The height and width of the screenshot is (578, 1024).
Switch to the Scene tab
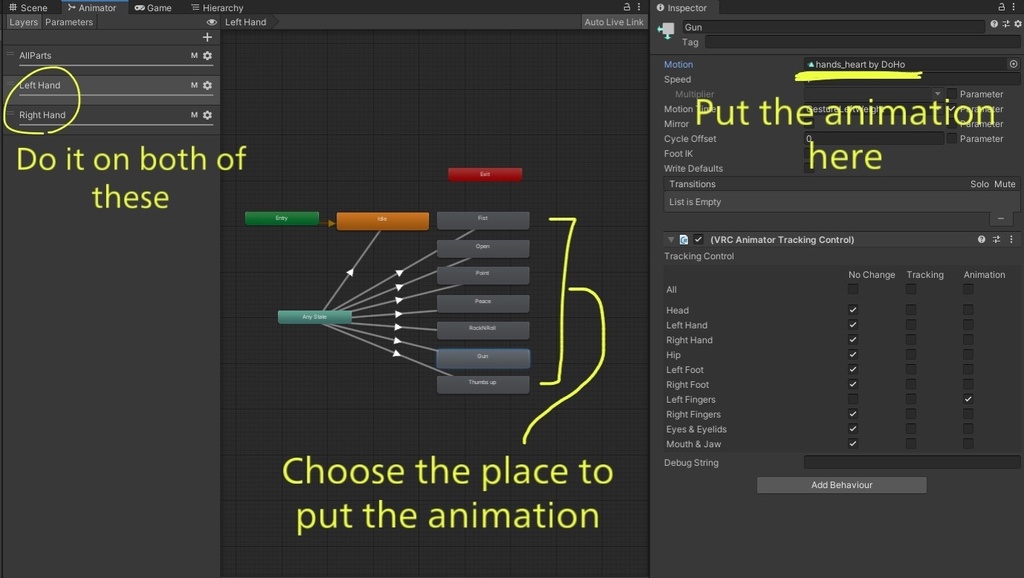29,8
